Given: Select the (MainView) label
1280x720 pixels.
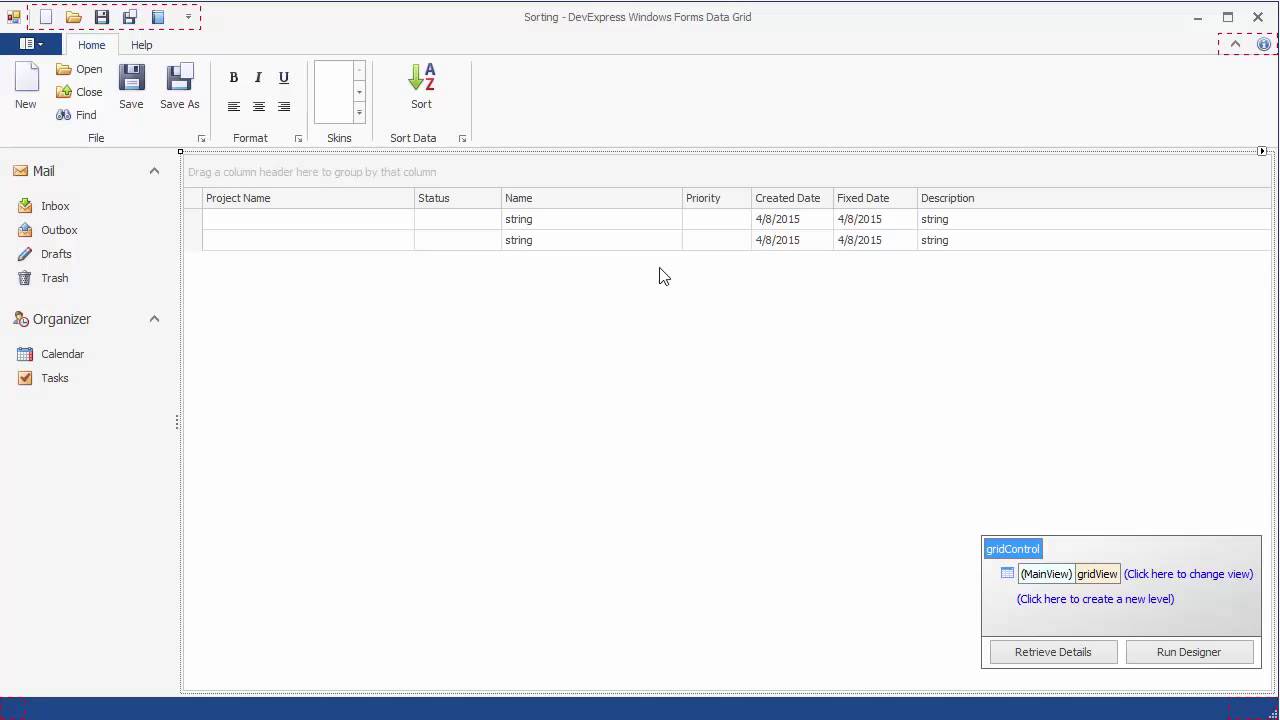Looking at the screenshot, I should (1046, 574).
